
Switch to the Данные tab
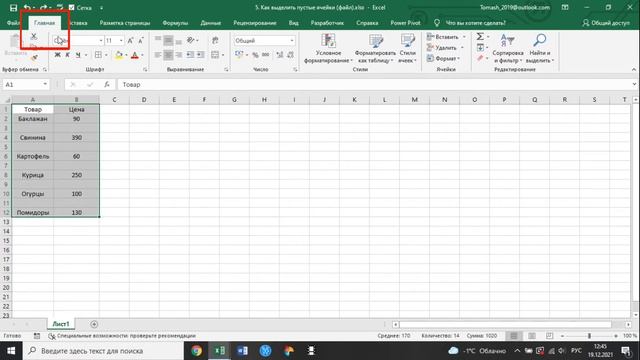211,23
